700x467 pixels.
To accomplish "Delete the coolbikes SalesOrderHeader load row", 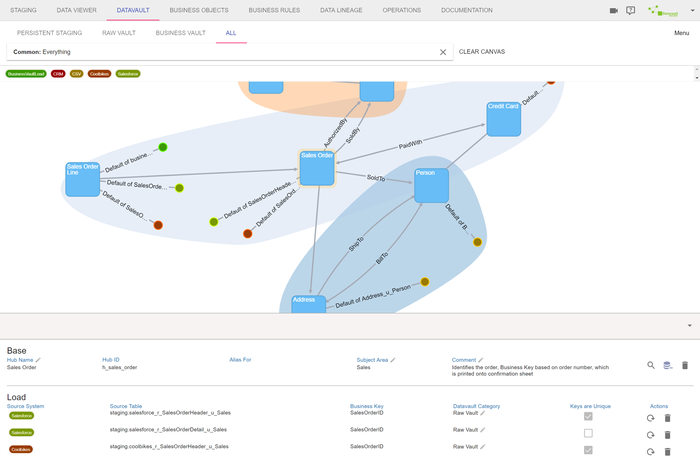I will point(667,452).
